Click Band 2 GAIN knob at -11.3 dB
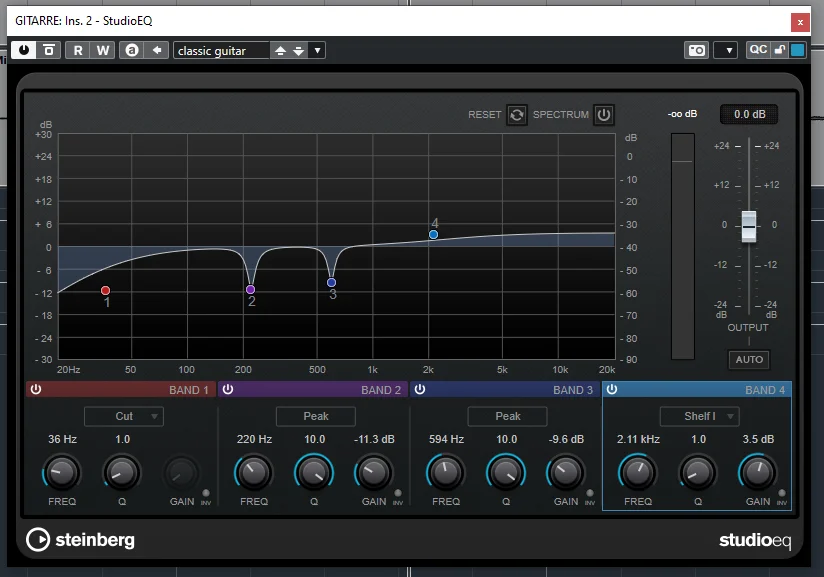 click(x=374, y=472)
